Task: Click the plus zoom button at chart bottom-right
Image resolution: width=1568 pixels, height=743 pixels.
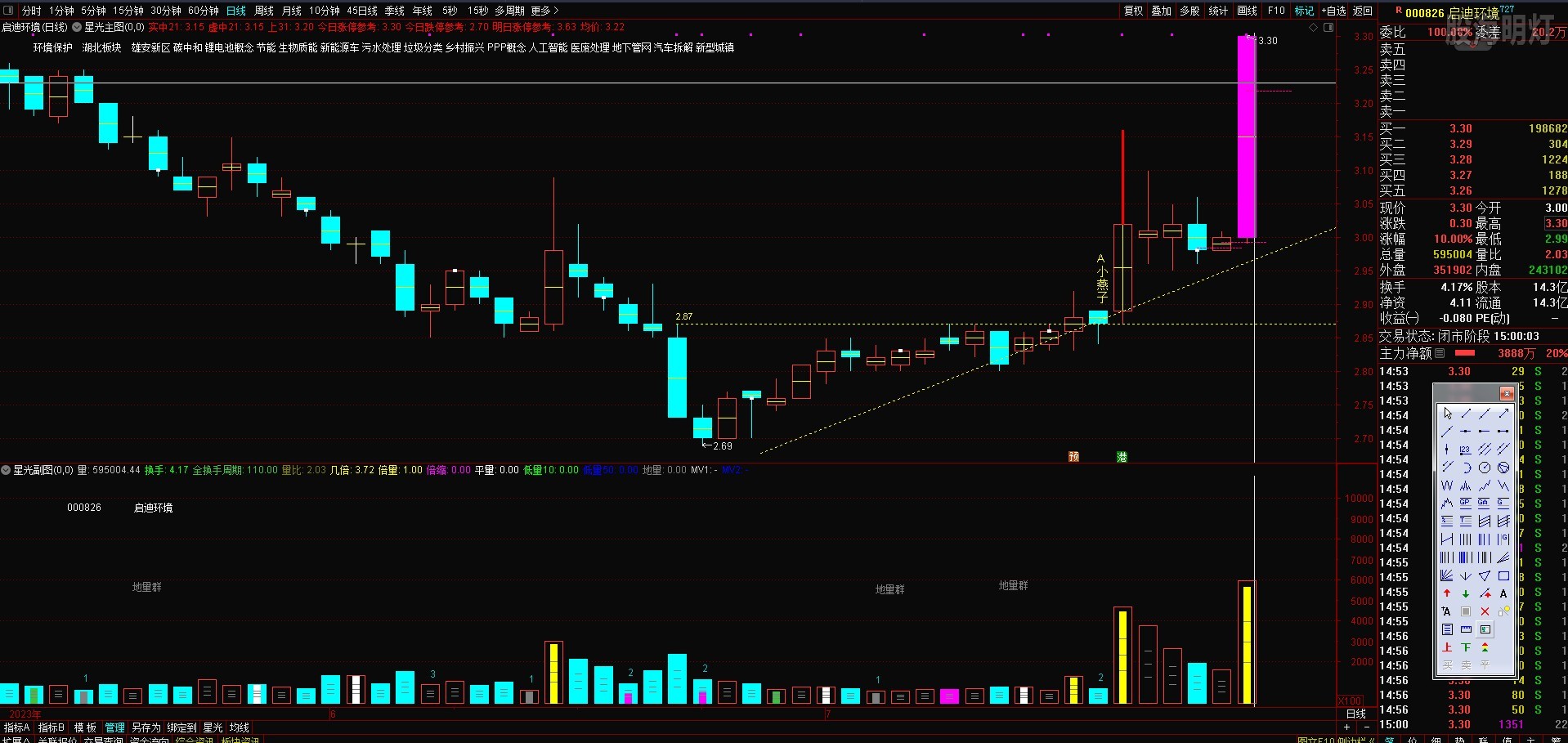Action: click(x=1346, y=727)
